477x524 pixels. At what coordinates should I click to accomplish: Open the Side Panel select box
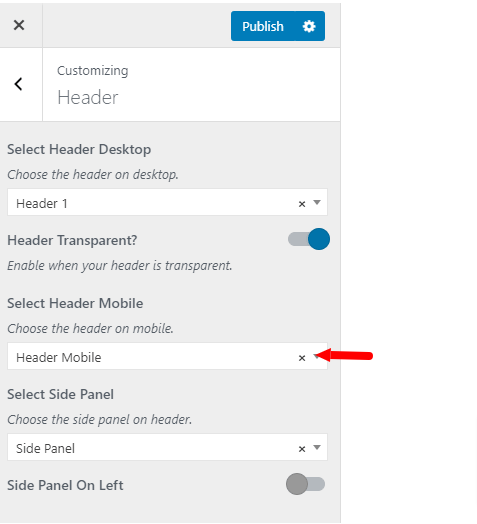click(167, 447)
